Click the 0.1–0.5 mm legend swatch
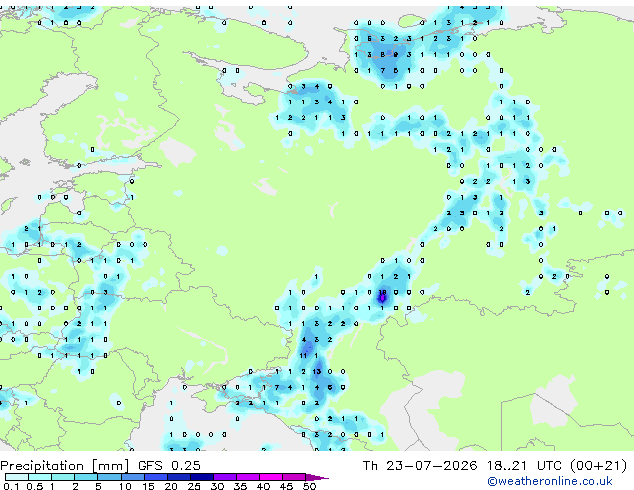 click(x=17, y=477)
